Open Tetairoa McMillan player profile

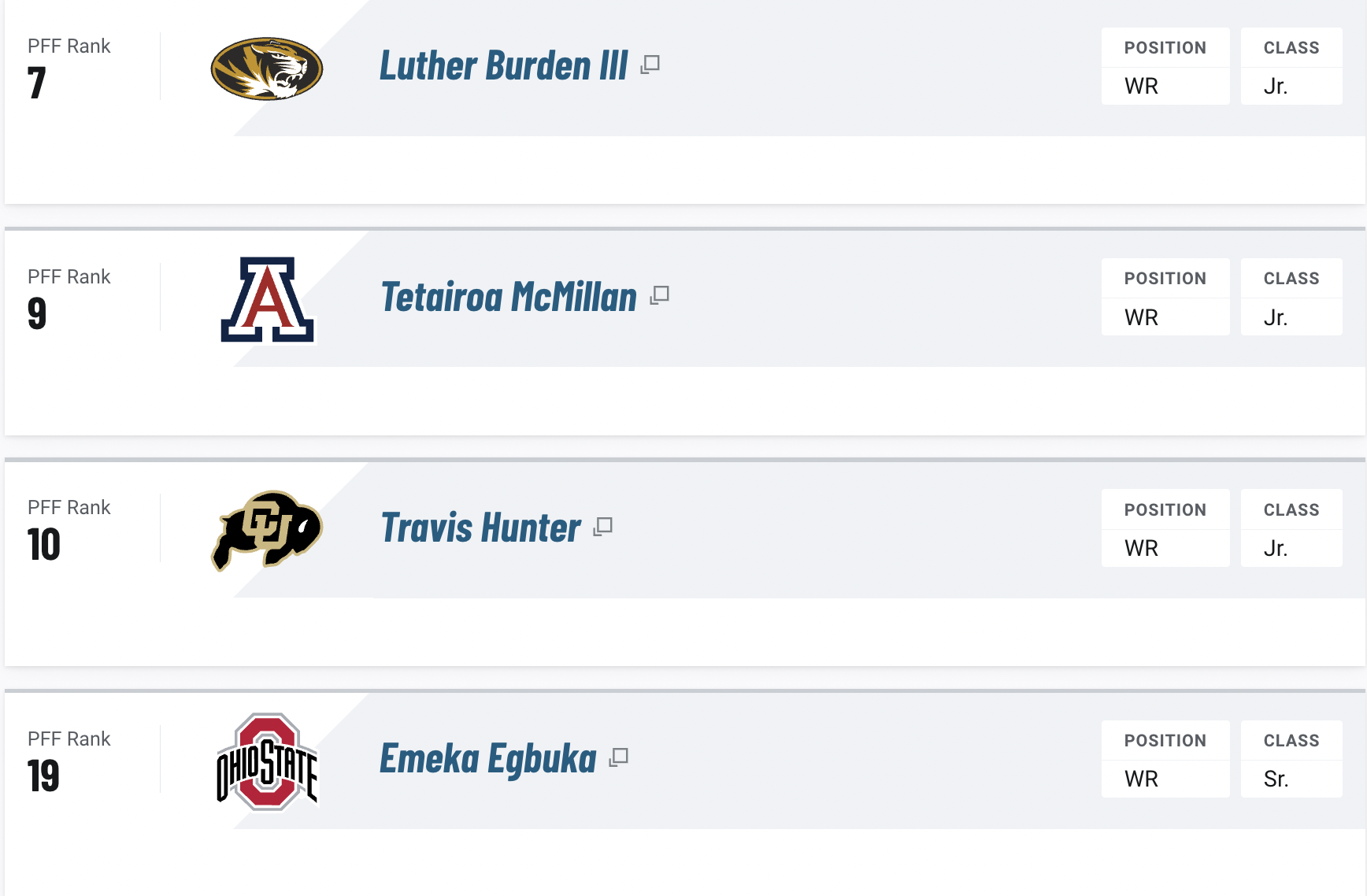pos(509,297)
